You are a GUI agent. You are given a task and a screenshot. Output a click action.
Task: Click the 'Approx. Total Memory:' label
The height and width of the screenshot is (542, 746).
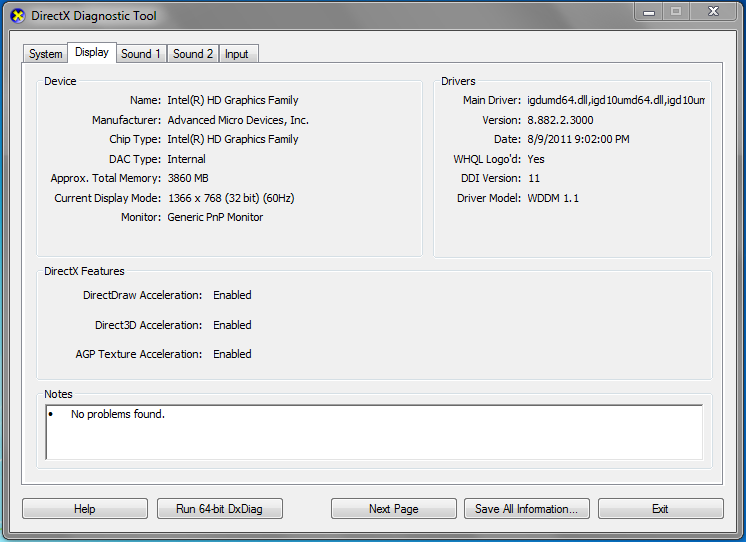106,178
